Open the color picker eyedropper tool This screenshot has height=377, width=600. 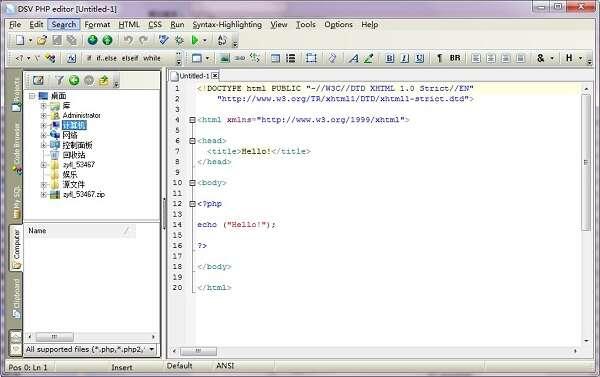pyautogui.click(x=368, y=58)
